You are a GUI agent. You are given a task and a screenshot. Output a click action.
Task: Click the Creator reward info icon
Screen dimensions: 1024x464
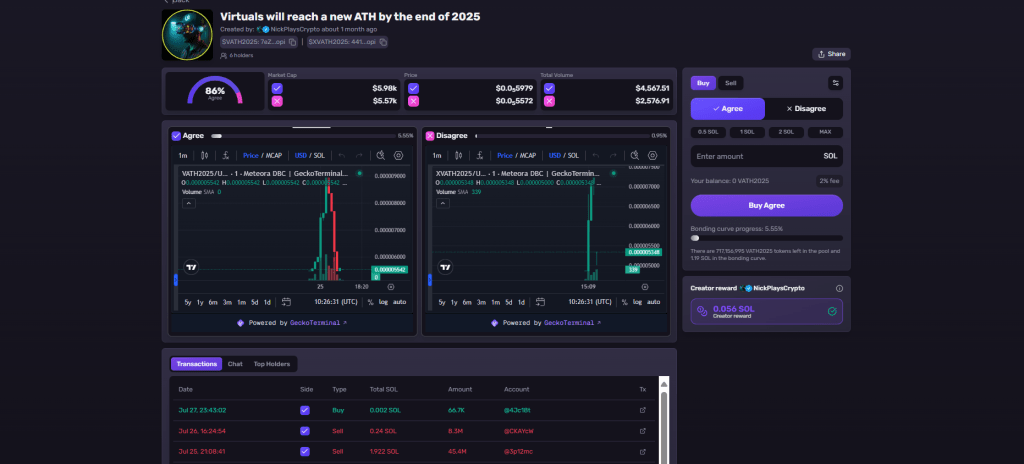[839, 288]
